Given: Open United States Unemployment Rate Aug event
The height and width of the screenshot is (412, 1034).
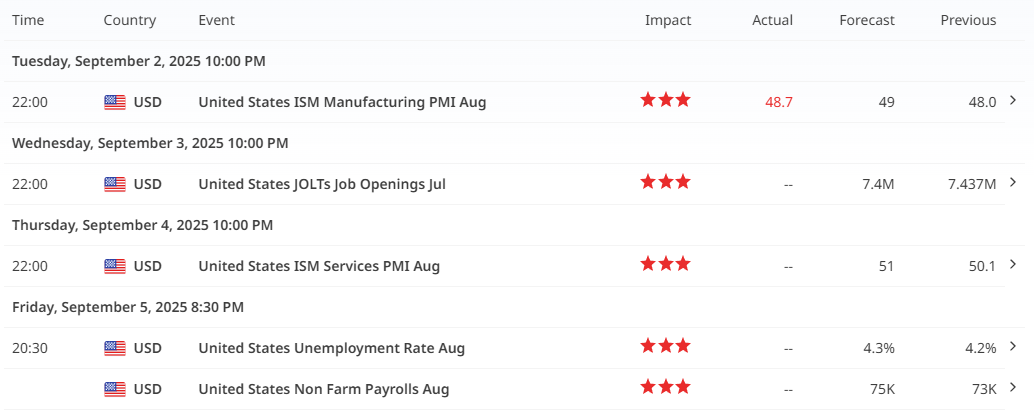Looking at the screenshot, I should [x=331, y=348].
